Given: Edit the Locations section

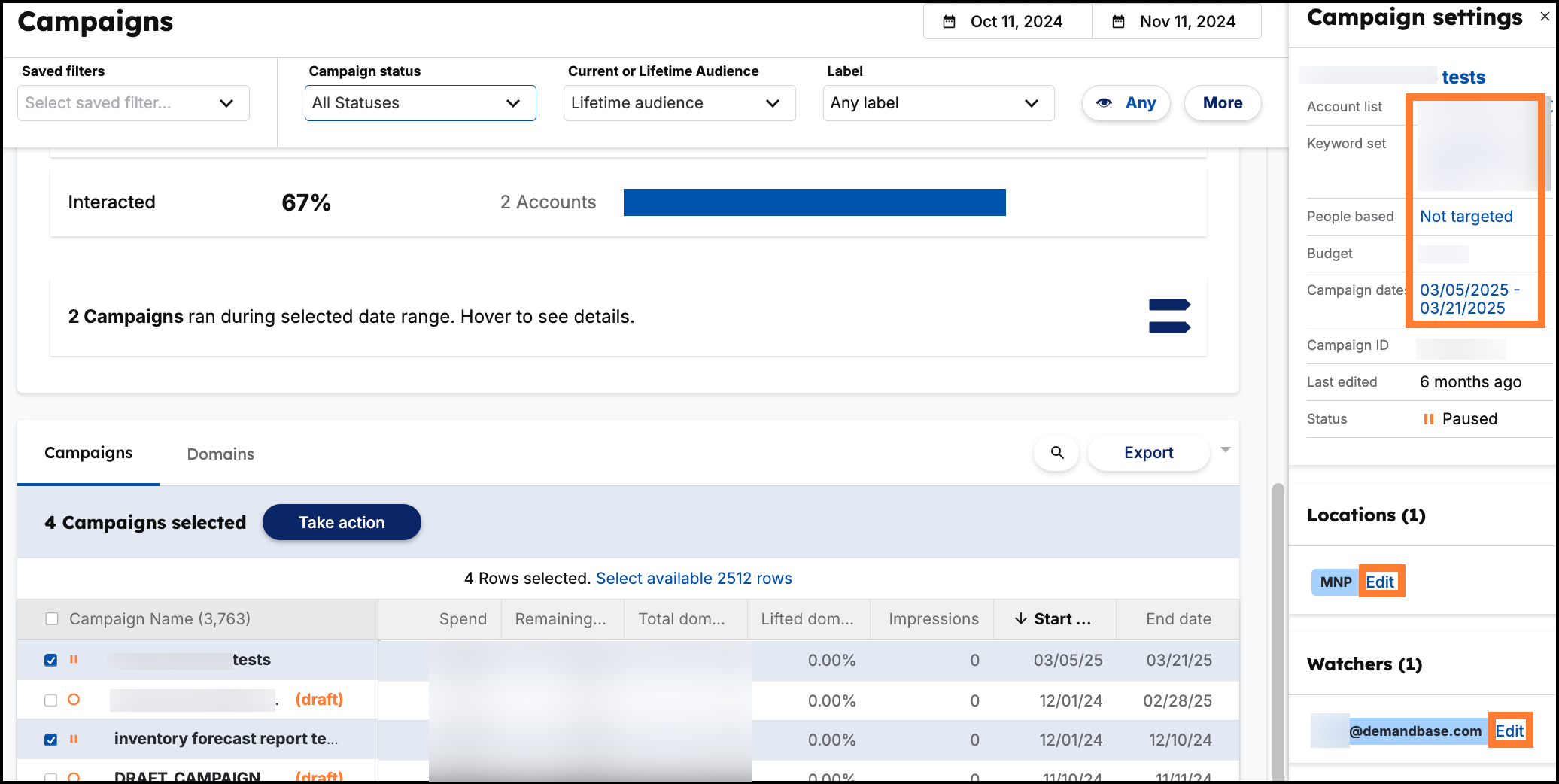Looking at the screenshot, I should point(1380,582).
